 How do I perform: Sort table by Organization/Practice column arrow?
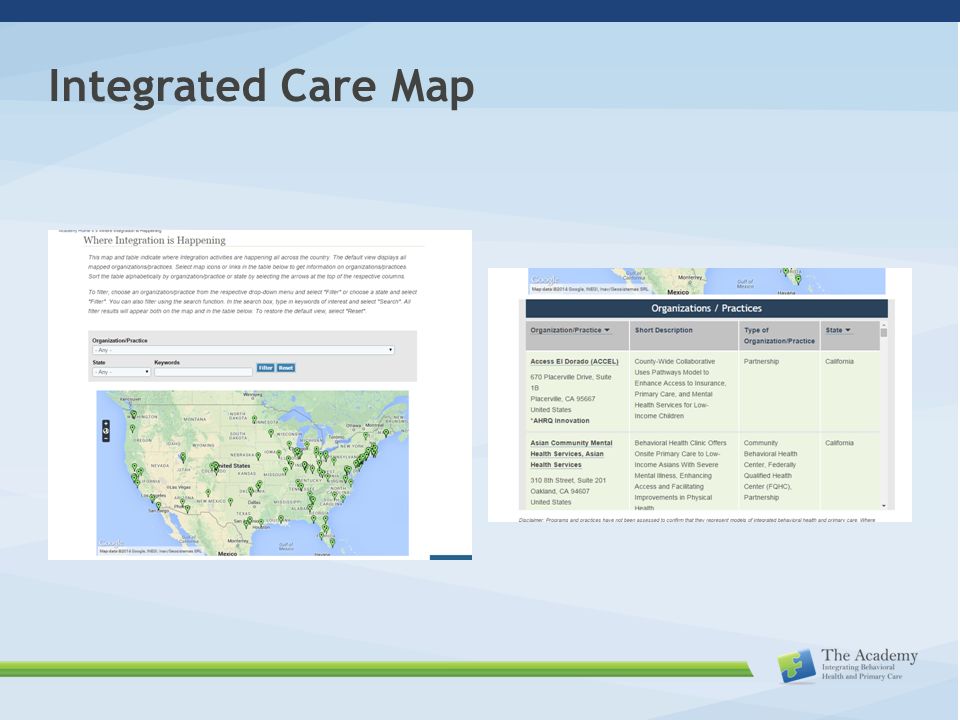point(607,330)
